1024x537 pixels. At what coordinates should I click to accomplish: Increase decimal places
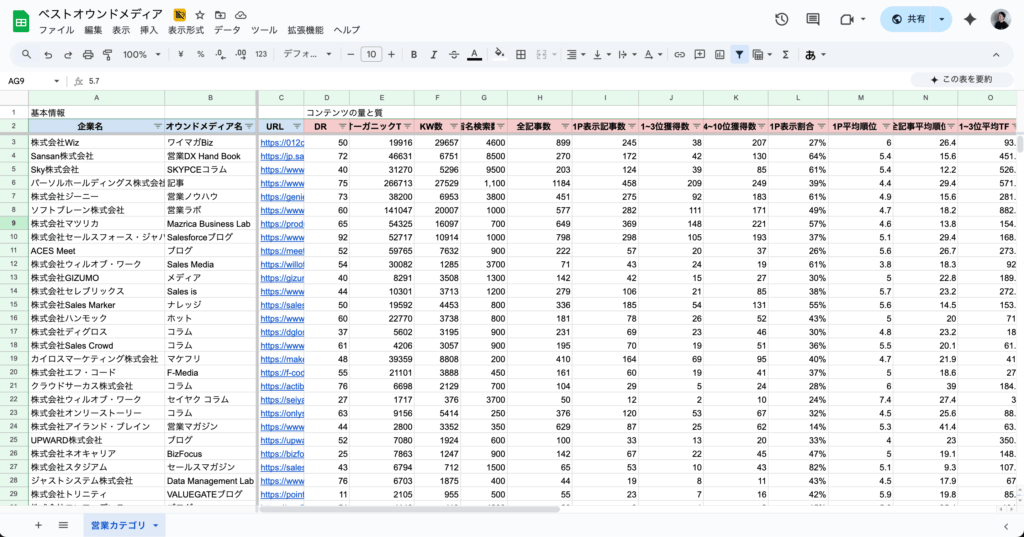click(x=241, y=55)
